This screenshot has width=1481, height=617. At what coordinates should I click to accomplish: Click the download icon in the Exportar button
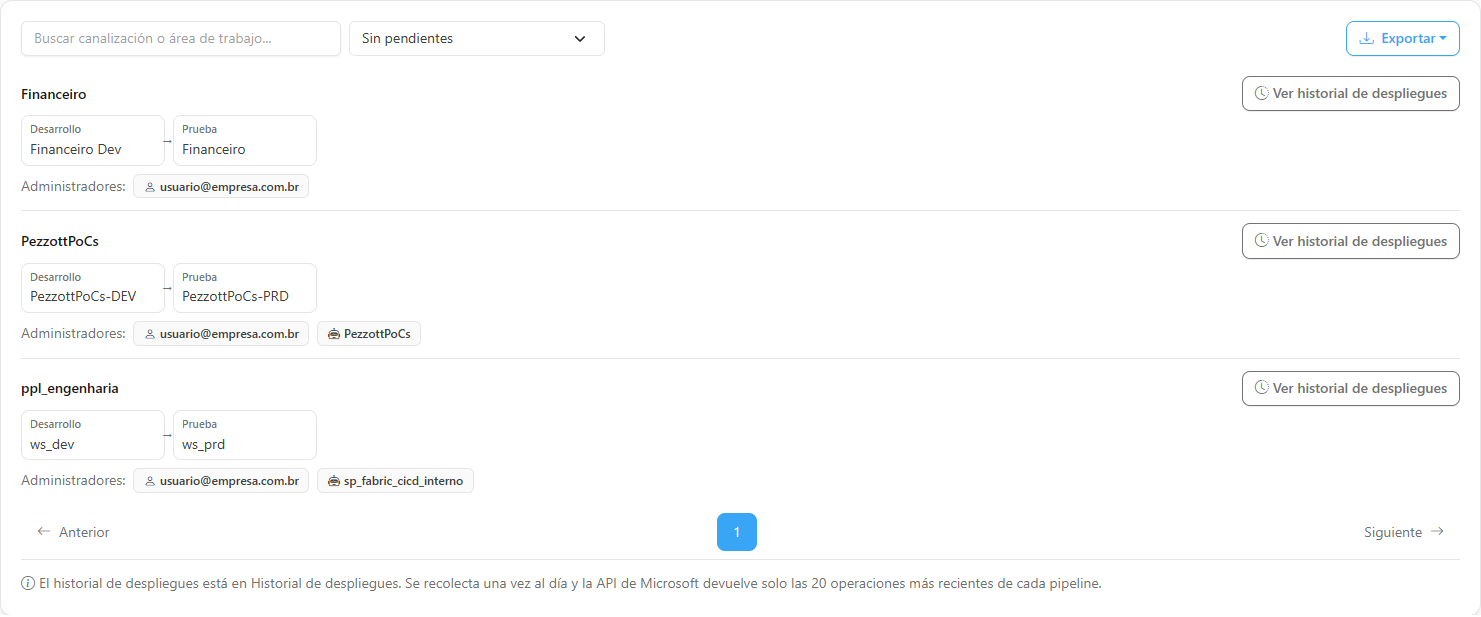click(1367, 38)
